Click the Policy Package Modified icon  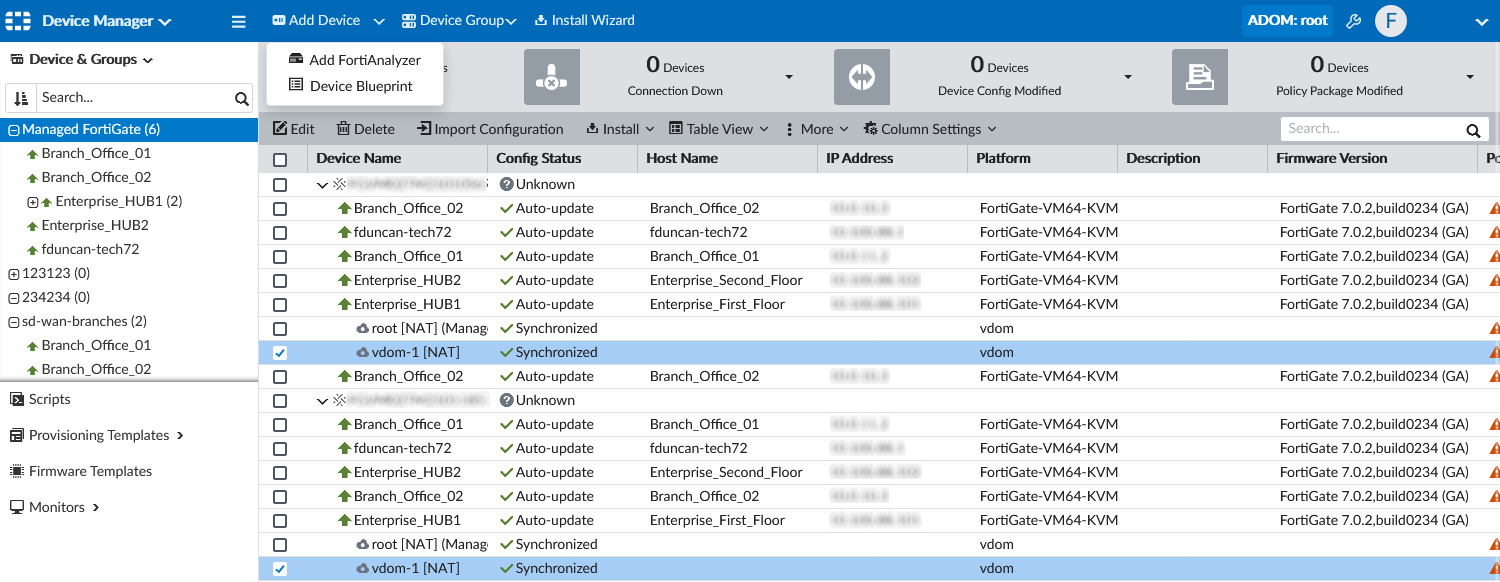click(1199, 78)
